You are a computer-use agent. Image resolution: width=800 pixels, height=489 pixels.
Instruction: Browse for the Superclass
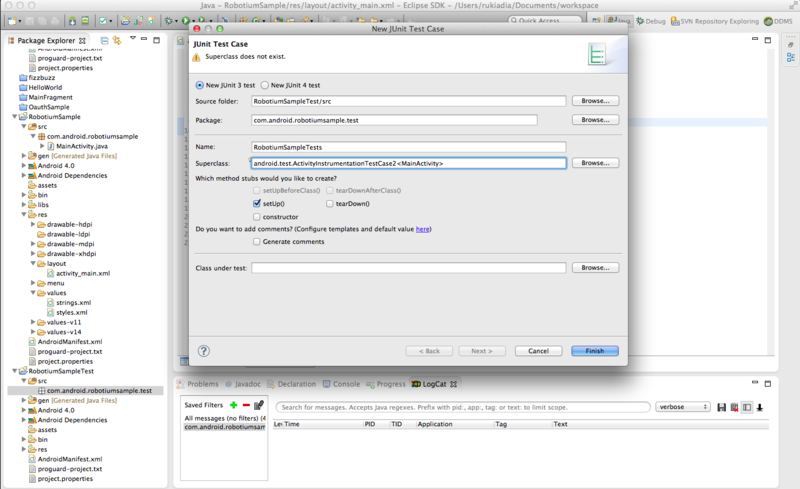(x=595, y=163)
